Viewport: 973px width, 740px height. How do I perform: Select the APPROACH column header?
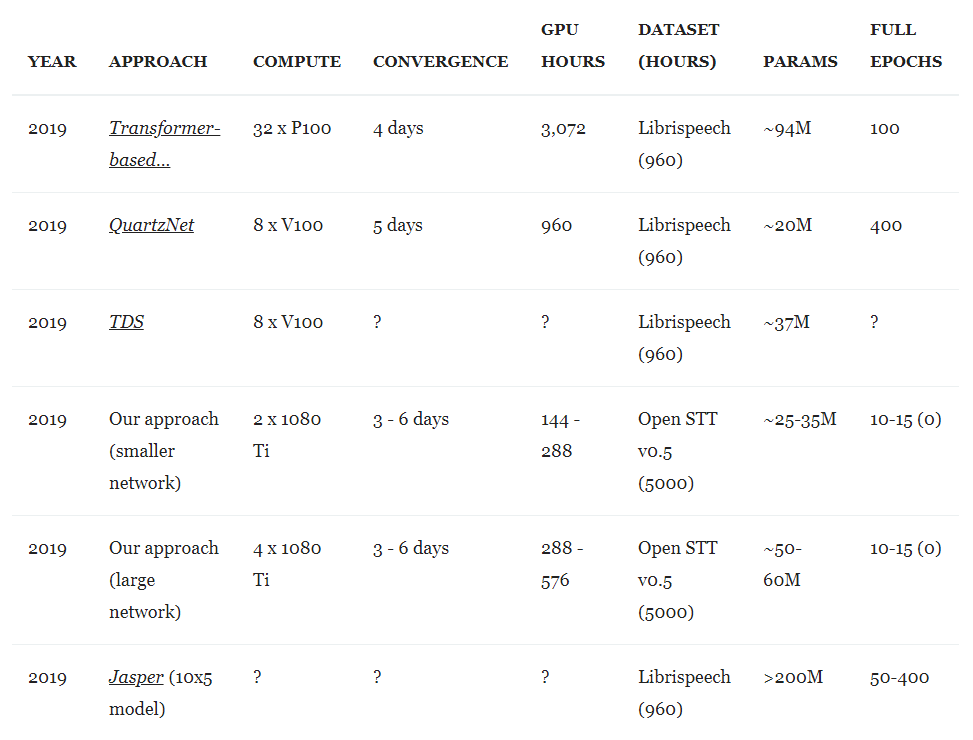(x=158, y=61)
